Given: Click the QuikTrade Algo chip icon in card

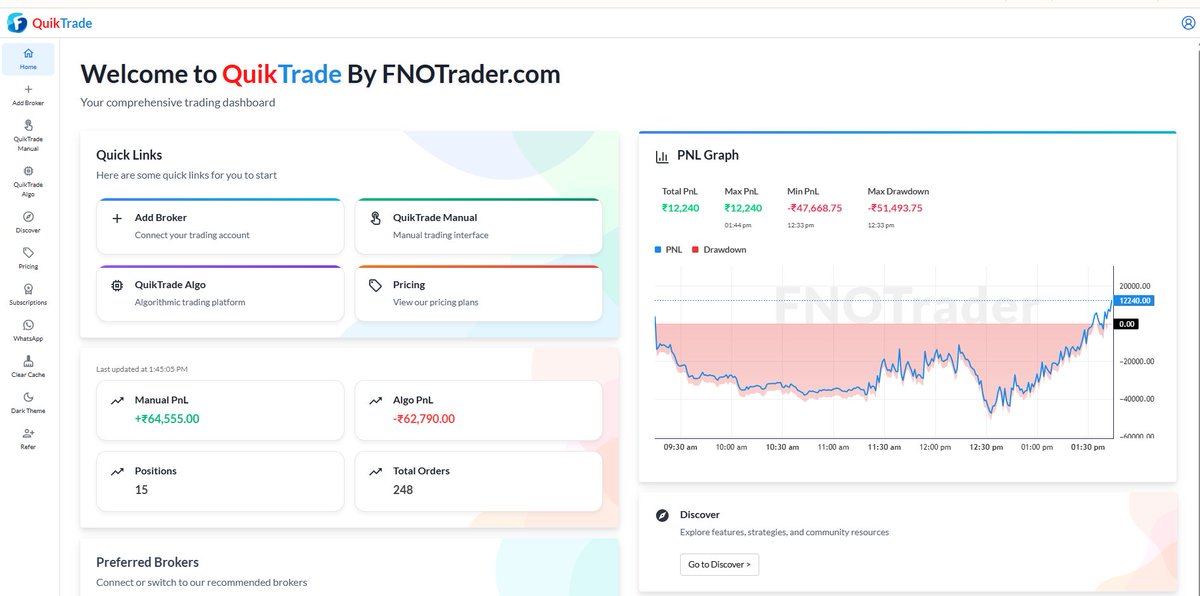Looking at the screenshot, I should pyautogui.click(x=117, y=285).
